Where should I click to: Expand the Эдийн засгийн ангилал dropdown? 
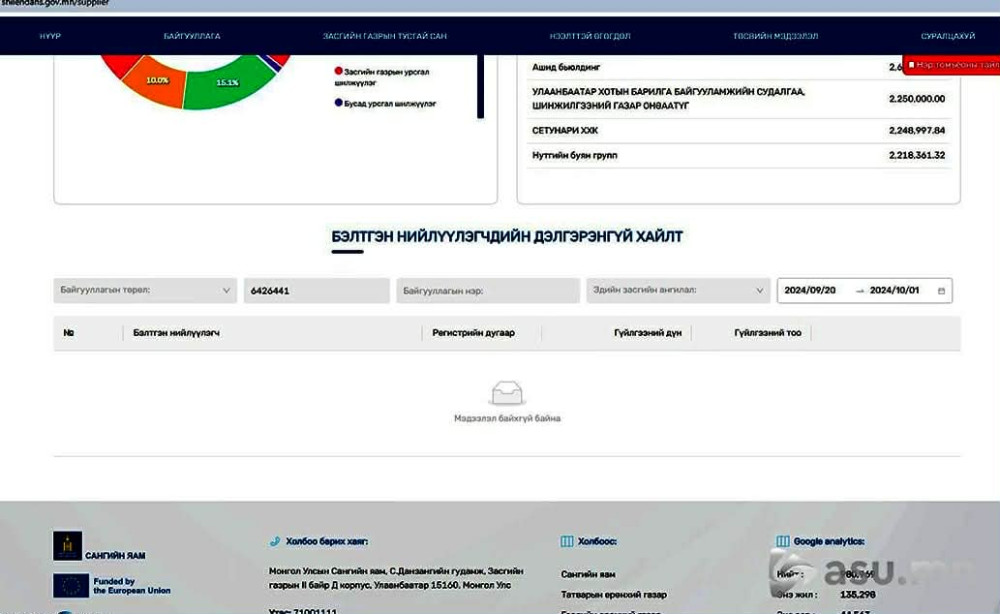(x=678, y=291)
